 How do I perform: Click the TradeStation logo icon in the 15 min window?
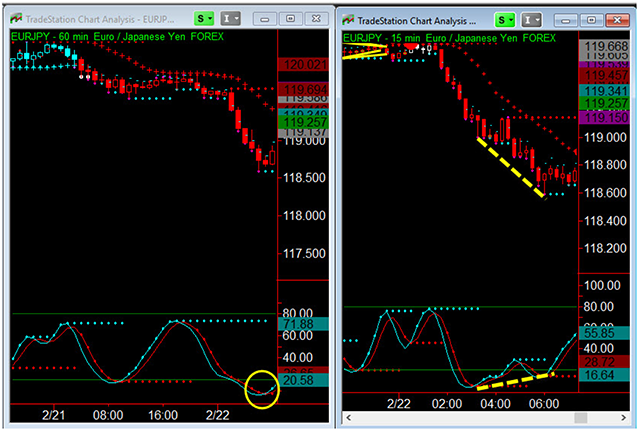(348, 20)
